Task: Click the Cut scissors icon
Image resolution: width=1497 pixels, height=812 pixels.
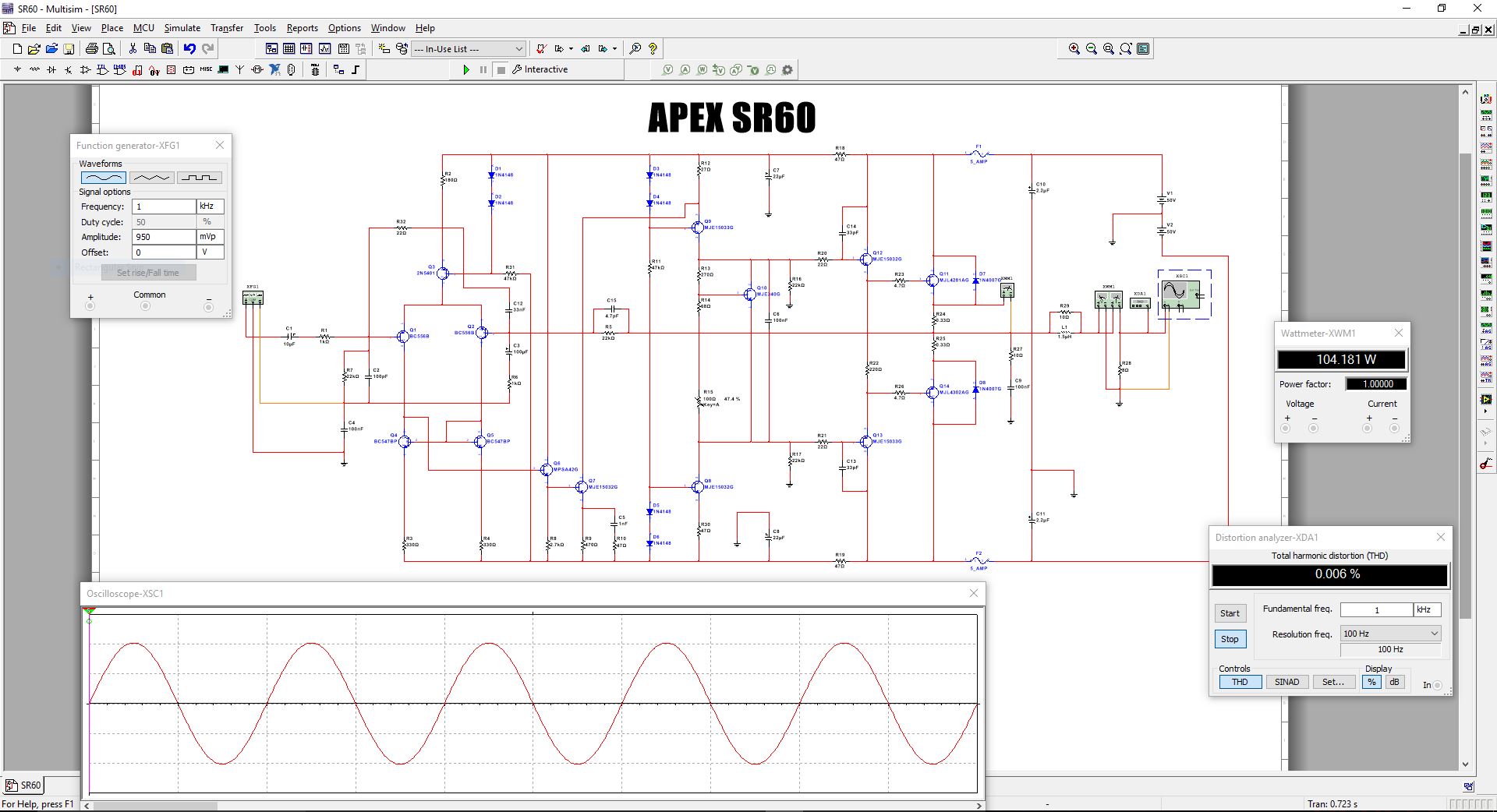Action: click(133, 48)
